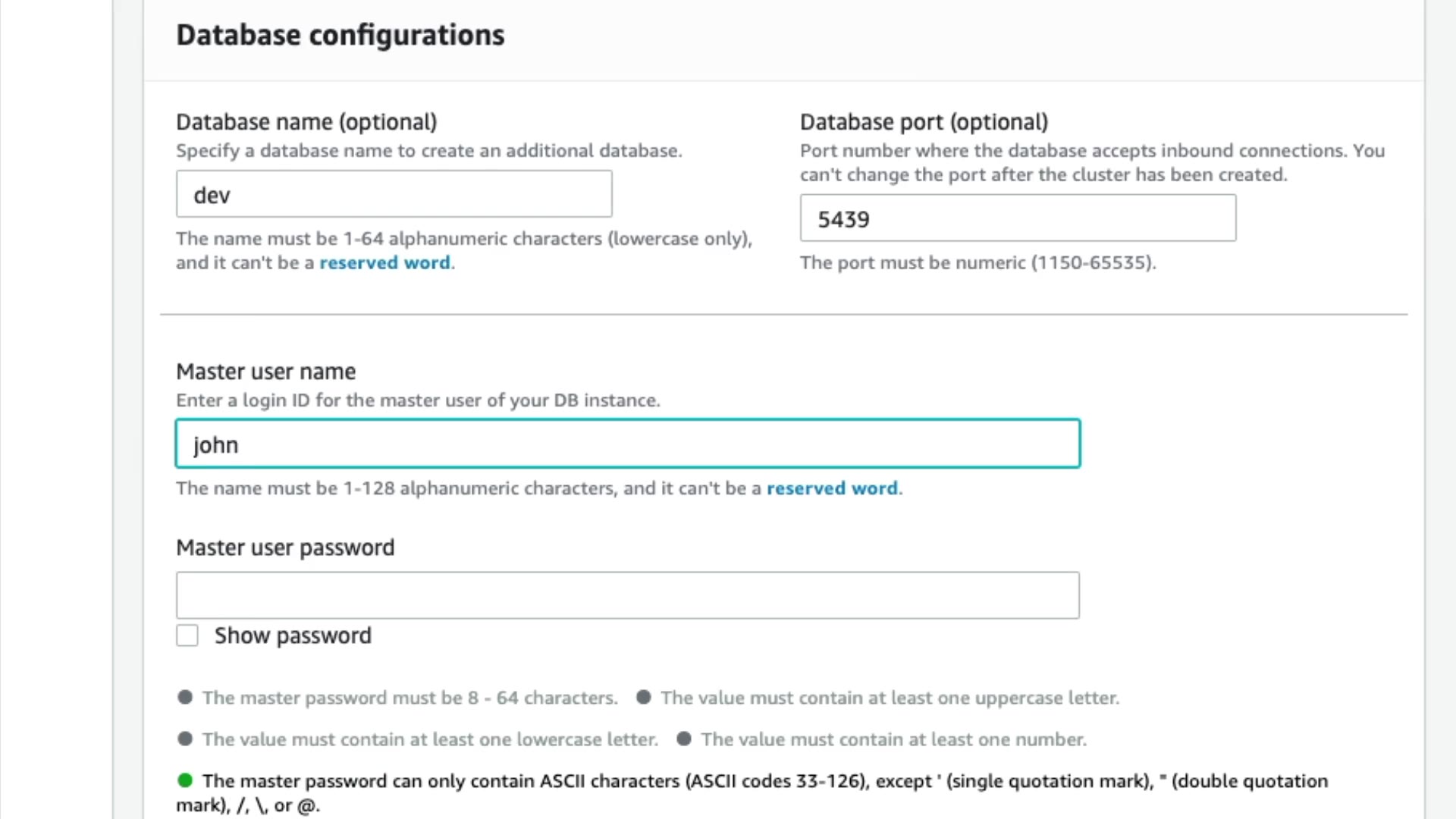Click the gray bullet for uppercase letter rule
Image resolution: width=1456 pixels, height=819 pixels.
pyautogui.click(x=644, y=698)
